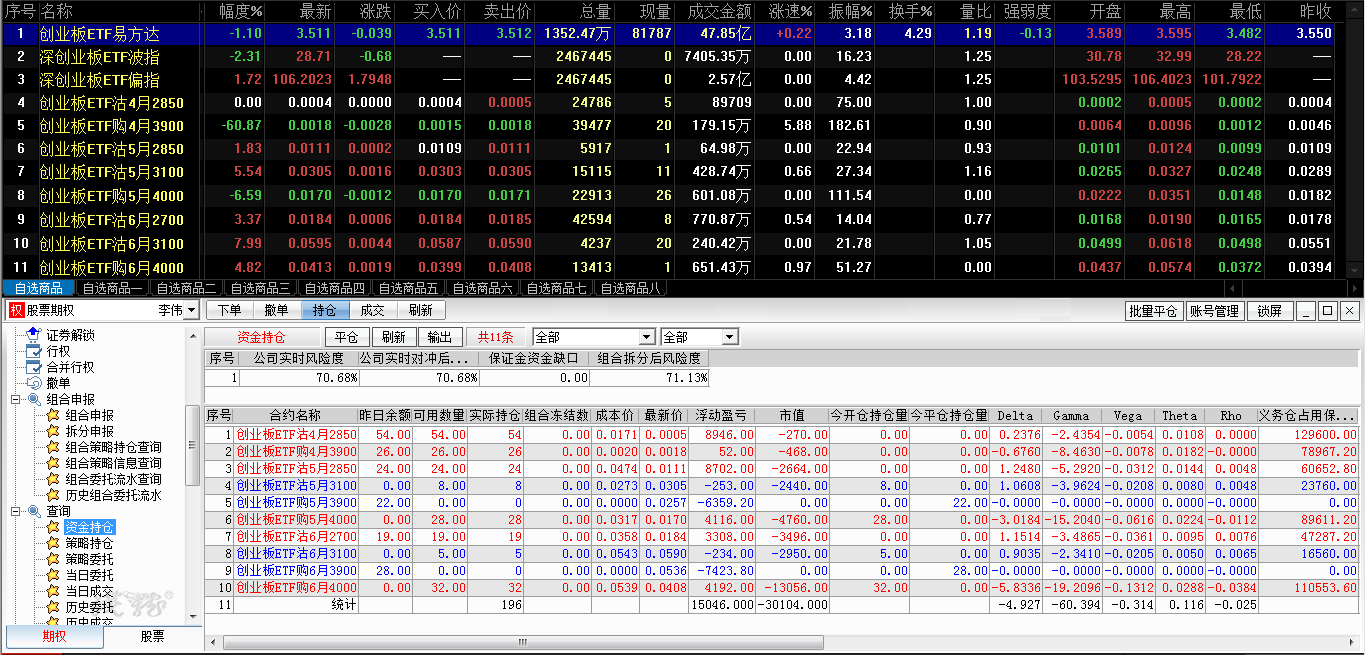
Task: Click the star icon next to 拆分申报
Action: (x=53, y=431)
